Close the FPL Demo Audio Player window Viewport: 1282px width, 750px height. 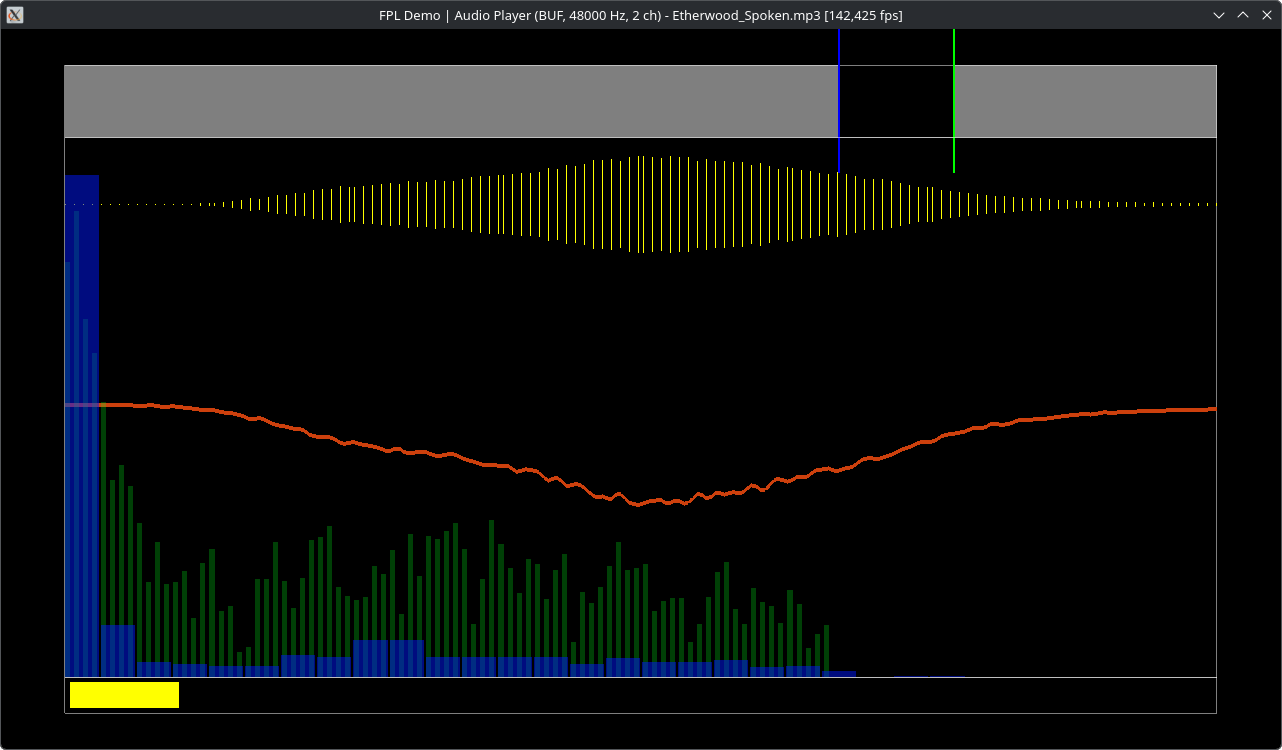coord(1267,15)
